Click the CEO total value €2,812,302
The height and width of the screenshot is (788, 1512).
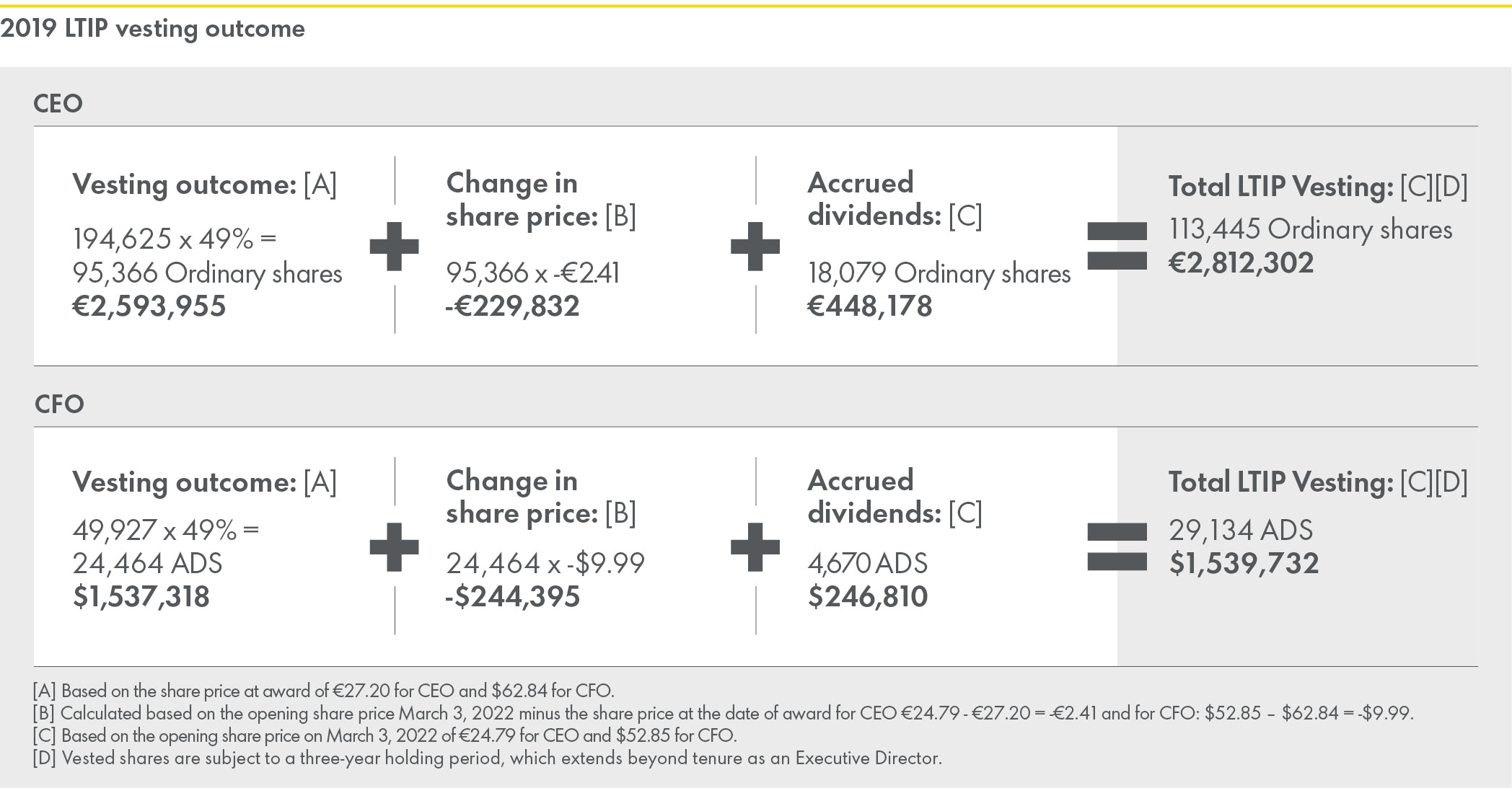(x=1241, y=263)
